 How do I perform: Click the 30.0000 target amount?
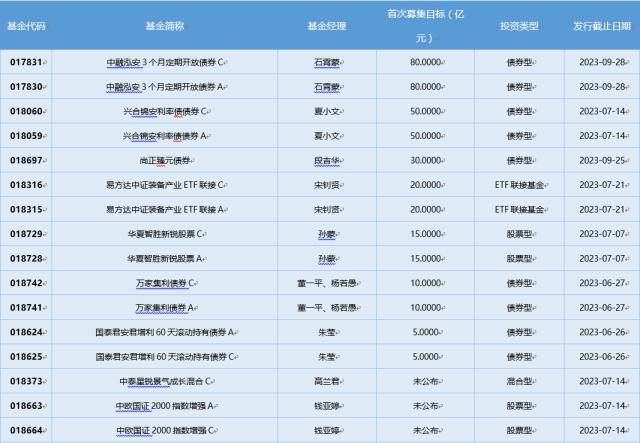pos(425,160)
